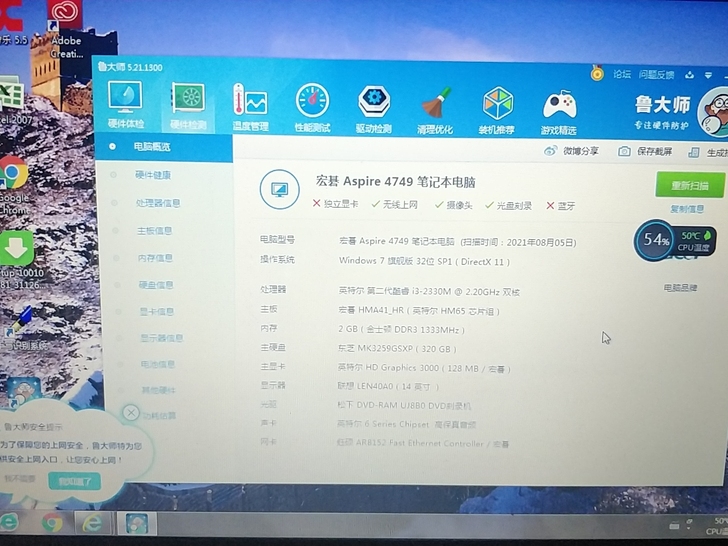Click memory value 2 GB DDR3 text

point(401,330)
